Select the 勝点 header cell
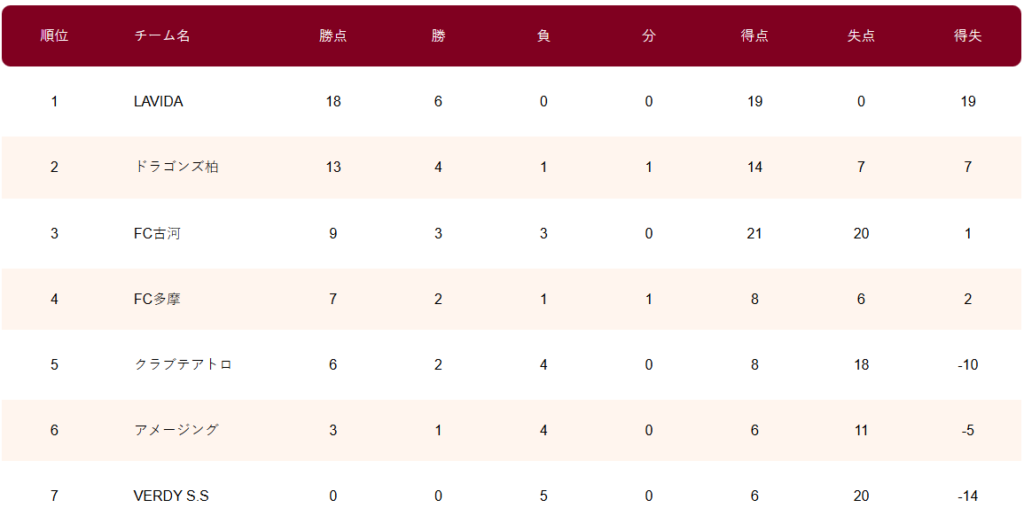This screenshot has height=531, width=1024. coord(333,36)
